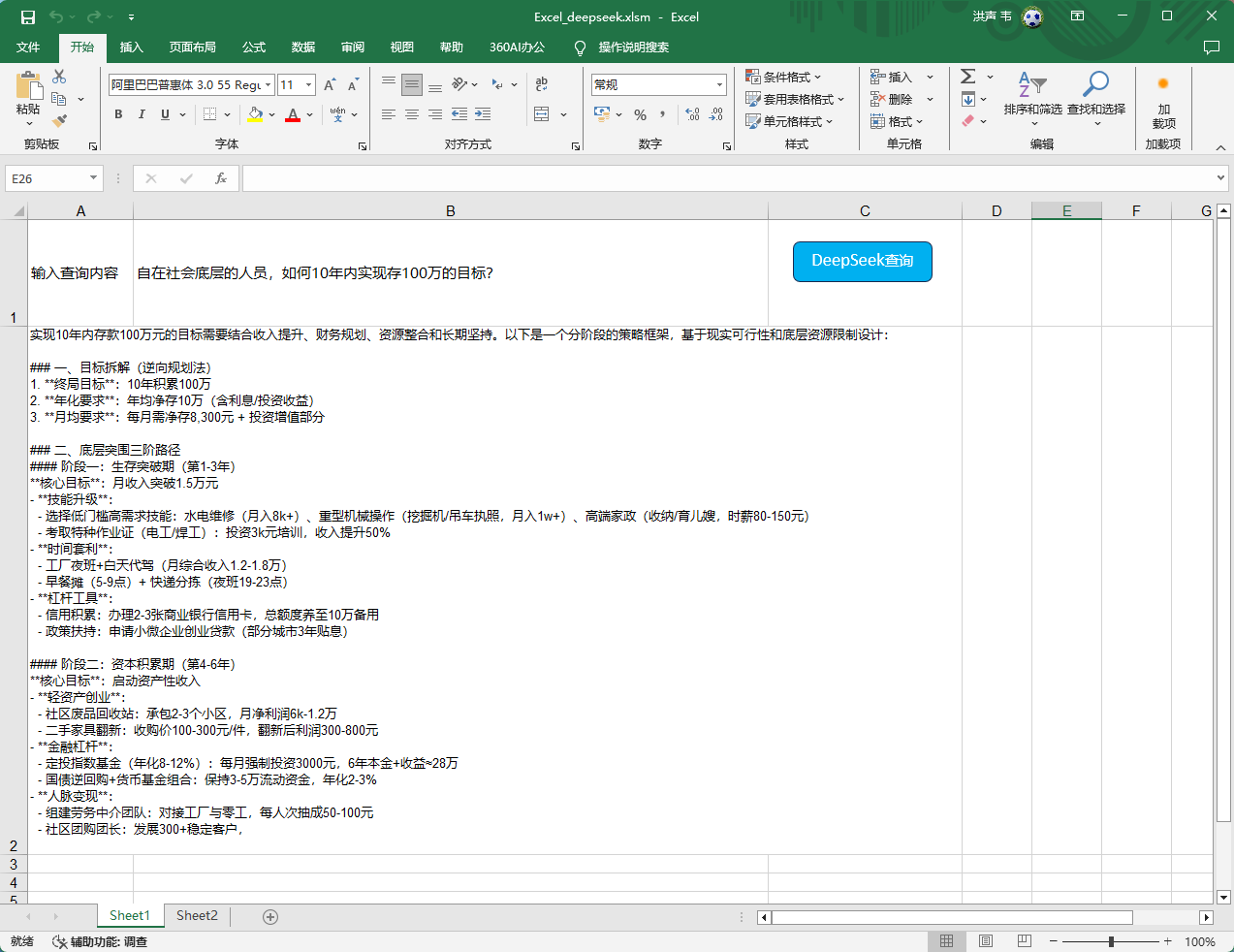The height and width of the screenshot is (952, 1234).
Task: Toggle Underline formatting
Action: tap(165, 114)
